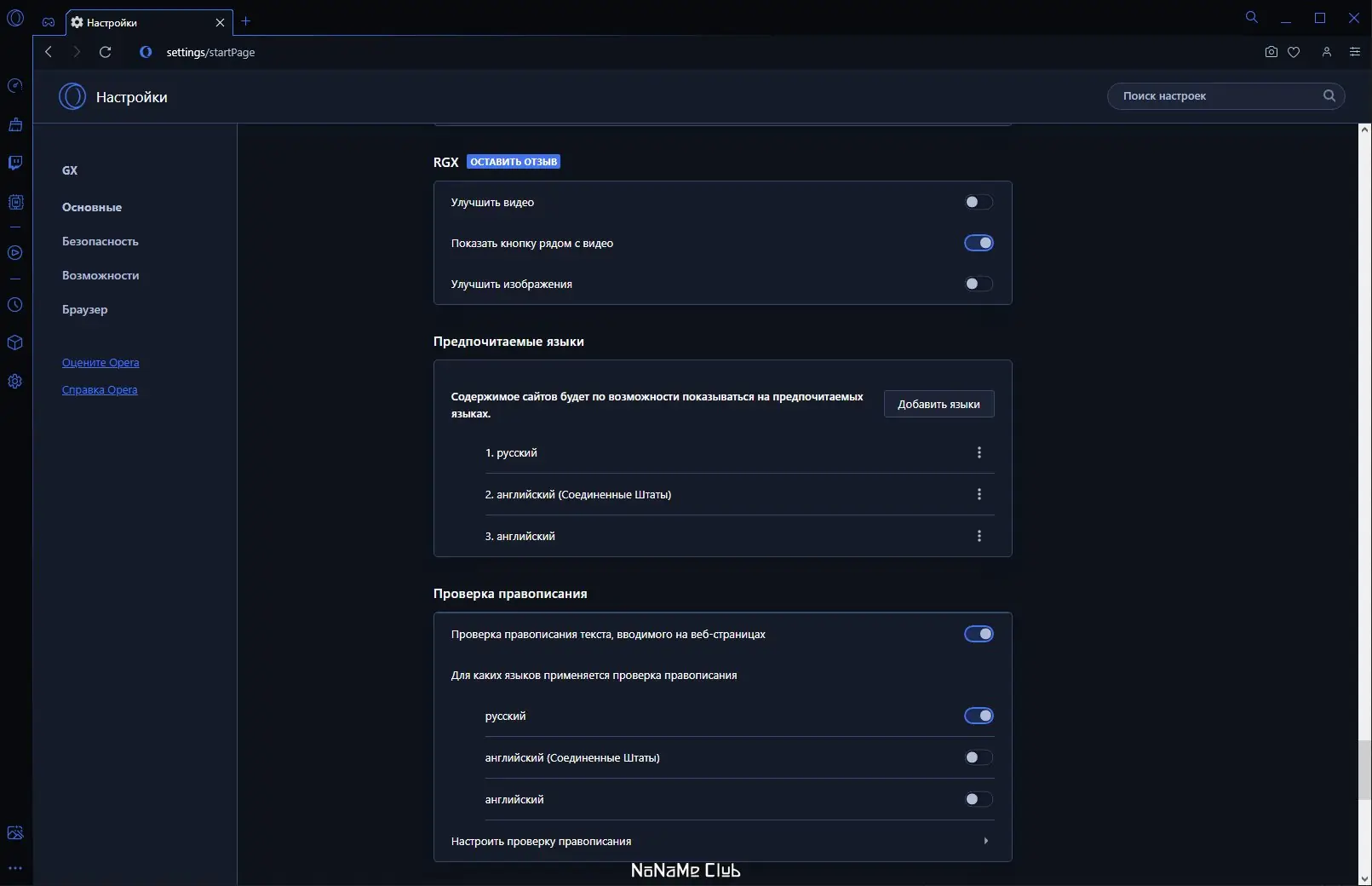Enable spellcheck for английский (Соединенные Штаты)
Screen dimensions: 1372x886
(979, 757)
